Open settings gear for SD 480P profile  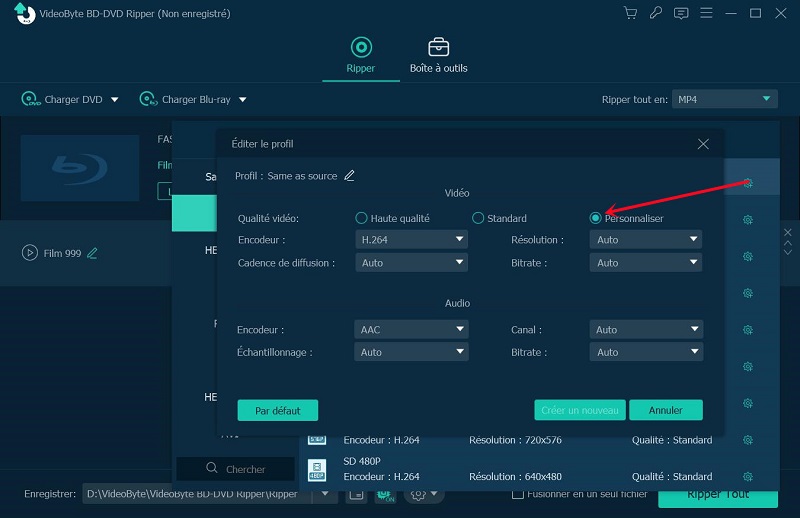[748, 477]
